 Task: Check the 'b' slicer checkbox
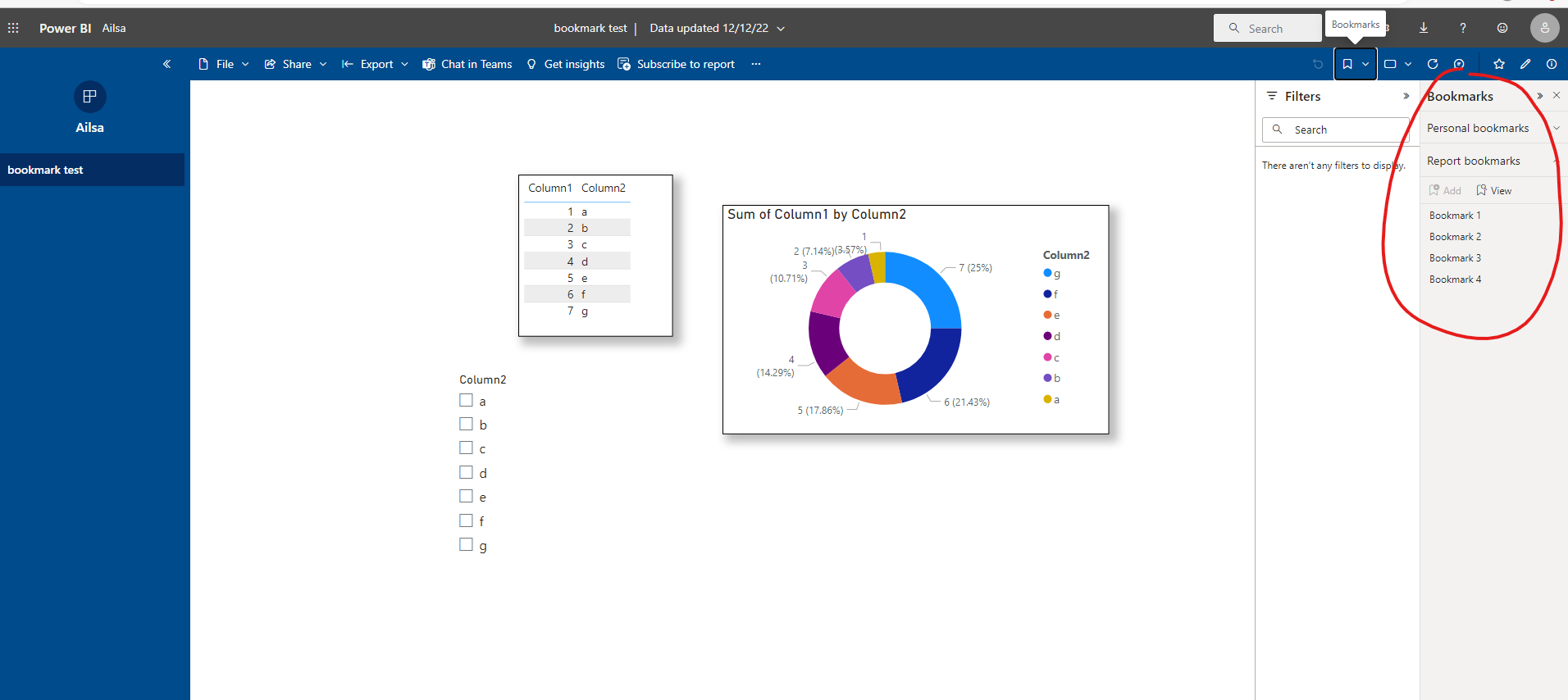pyautogui.click(x=466, y=424)
